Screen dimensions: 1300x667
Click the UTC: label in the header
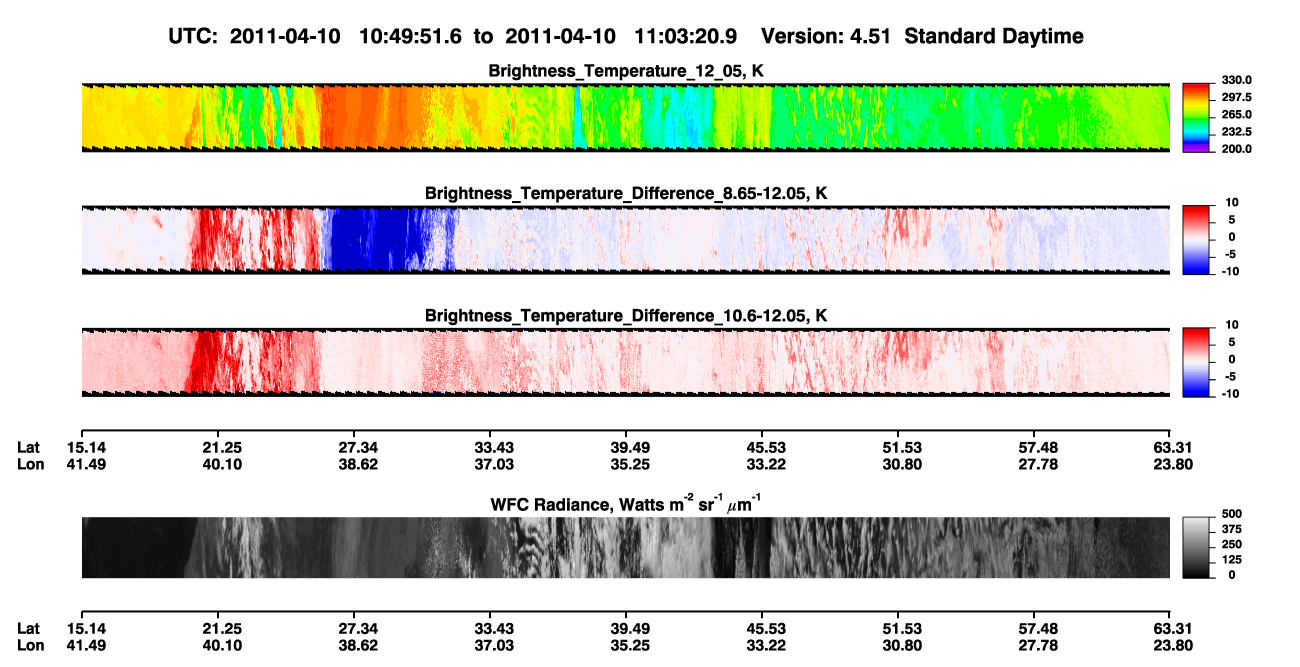pyautogui.click(x=195, y=36)
